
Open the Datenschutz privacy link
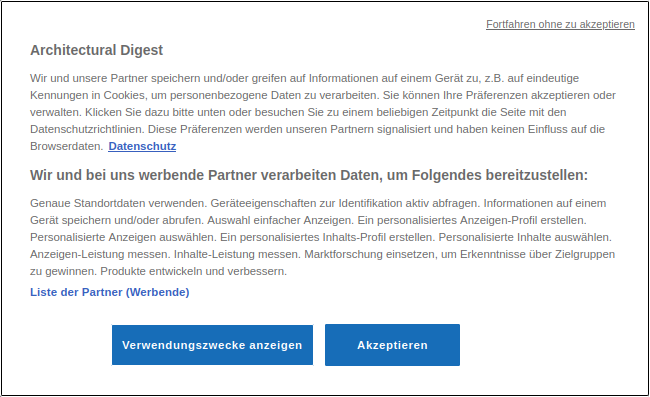click(142, 146)
